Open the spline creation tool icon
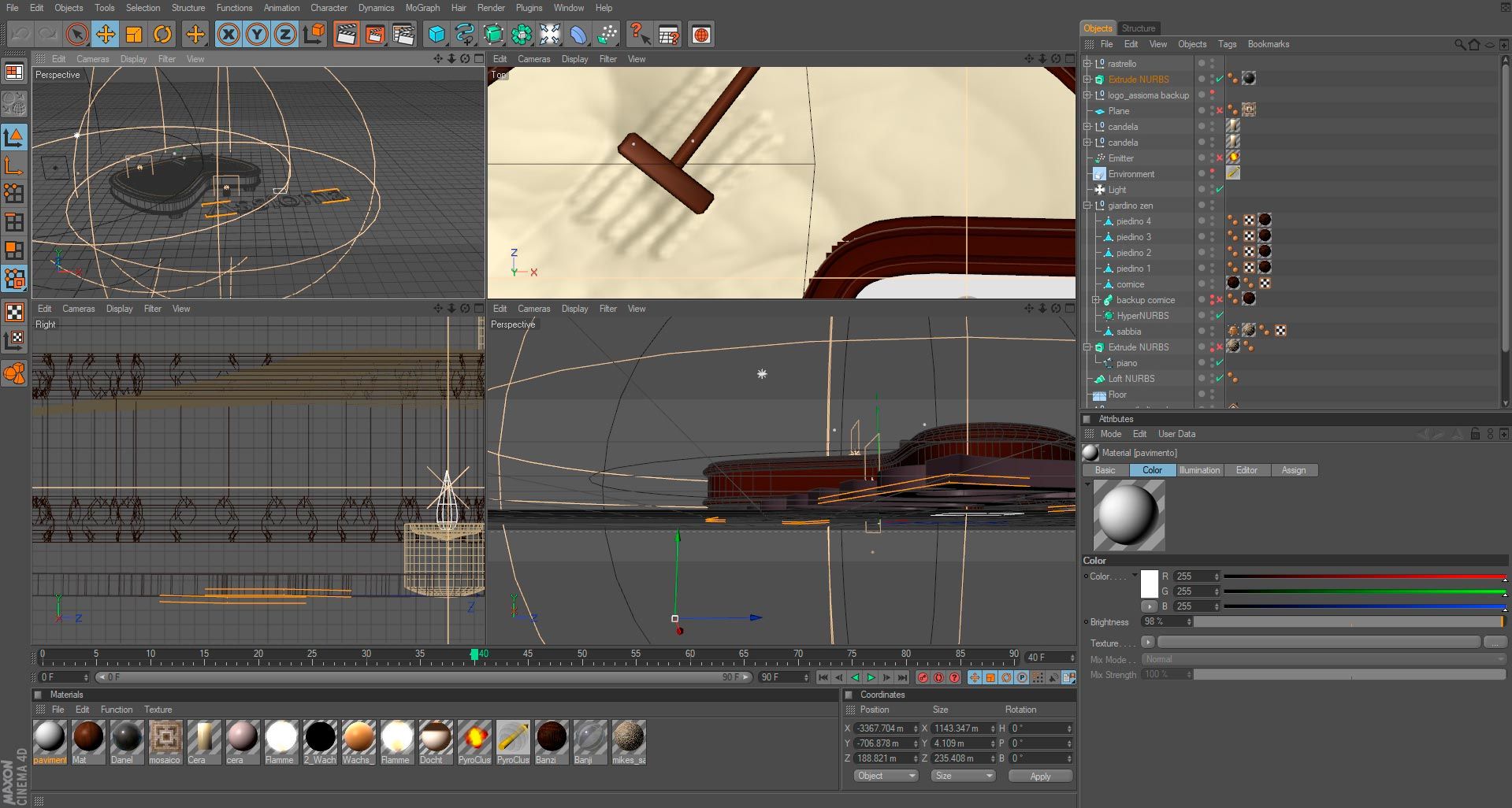 (465, 34)
